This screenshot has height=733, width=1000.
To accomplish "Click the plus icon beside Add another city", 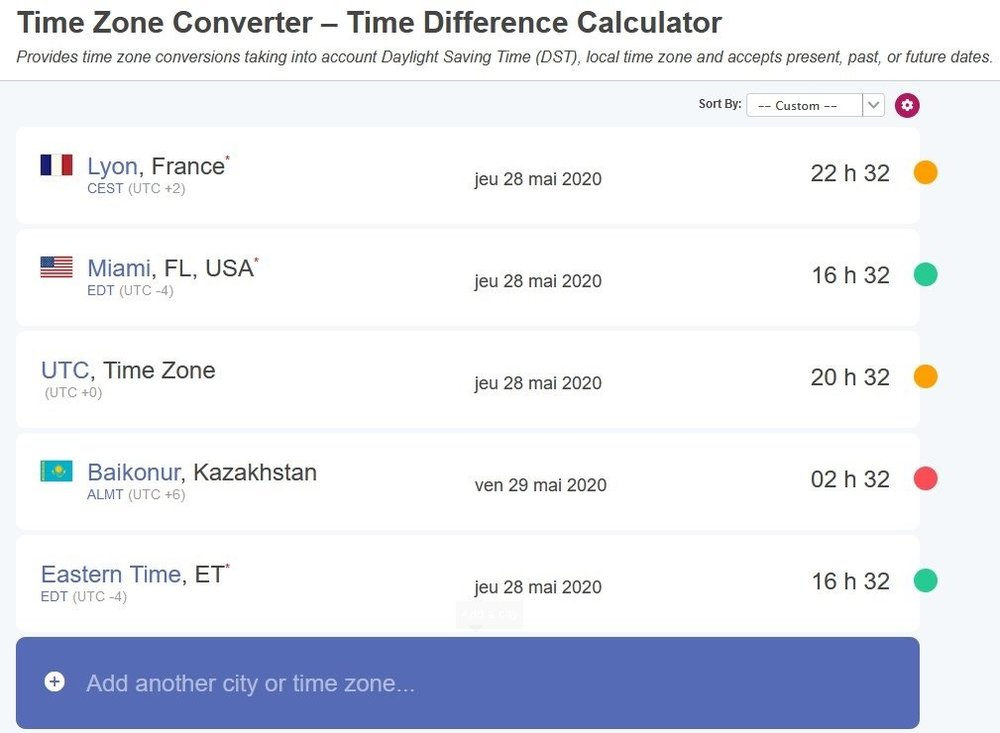I will pyautogui.click(x=55, y=682).
